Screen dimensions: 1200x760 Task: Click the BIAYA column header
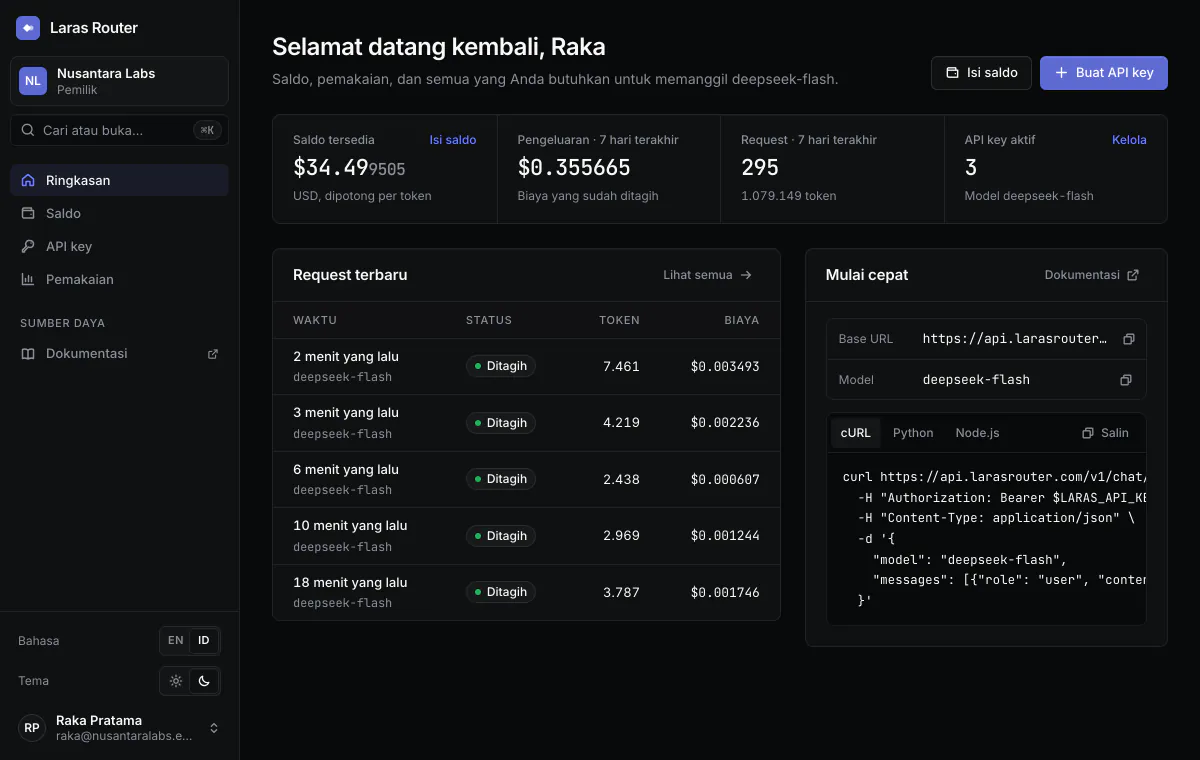pos(742,320)
